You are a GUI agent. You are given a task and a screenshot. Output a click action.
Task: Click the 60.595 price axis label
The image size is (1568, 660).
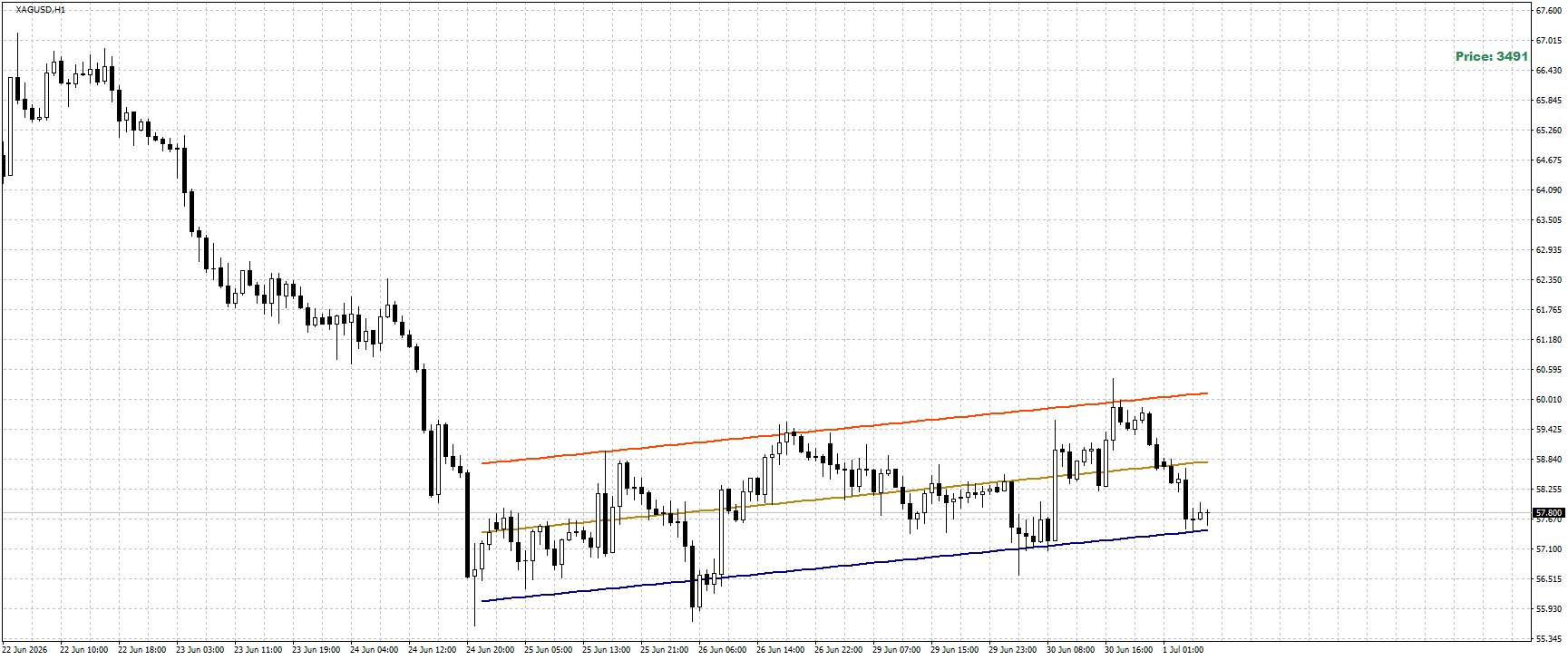pyautogui.click(x=1549, y=369)
